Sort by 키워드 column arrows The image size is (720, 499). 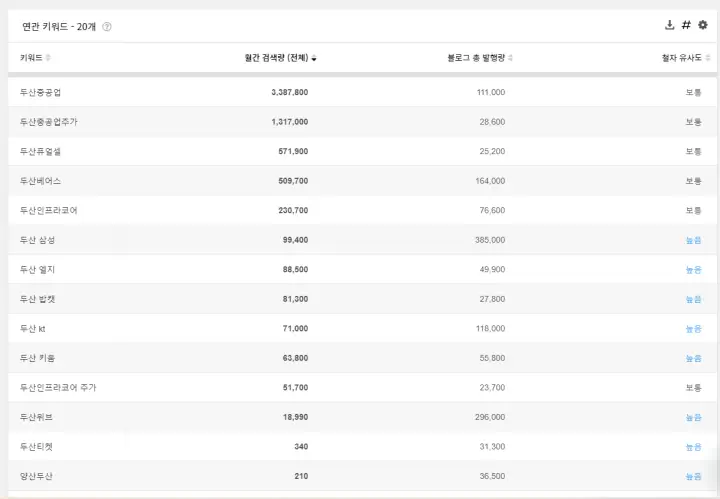point(48,58)
